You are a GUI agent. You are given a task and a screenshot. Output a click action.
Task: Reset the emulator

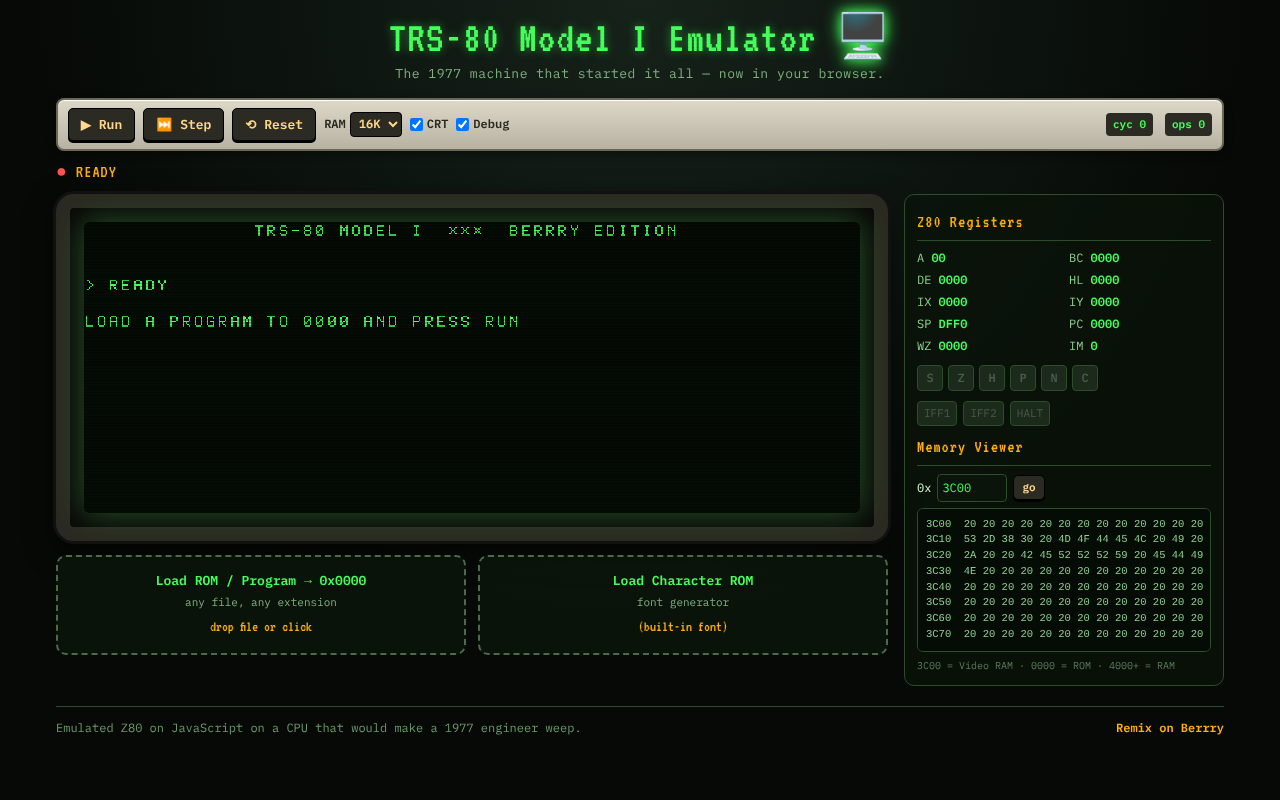[274, 125]
